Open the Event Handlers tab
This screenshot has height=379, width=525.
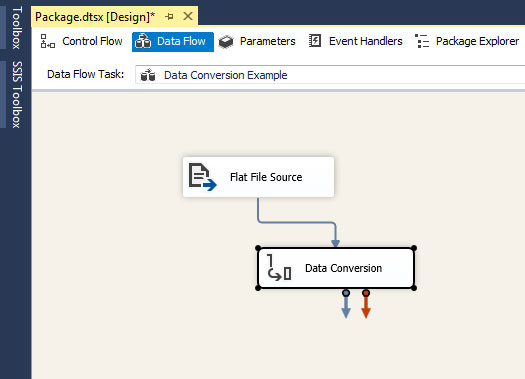coord(356,41)
